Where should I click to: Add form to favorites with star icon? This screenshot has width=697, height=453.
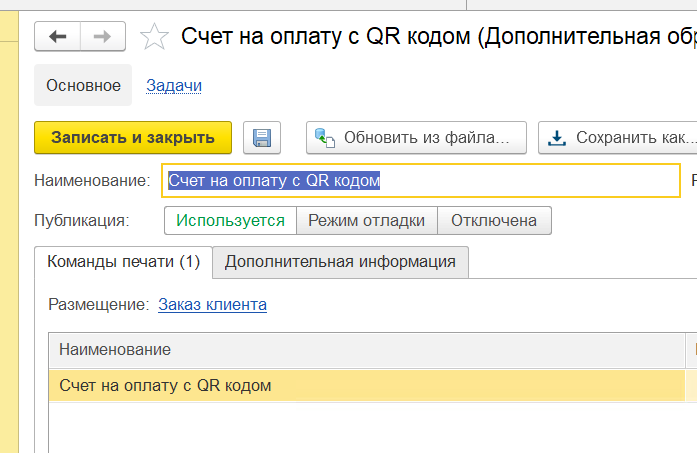tap(154, 38)
